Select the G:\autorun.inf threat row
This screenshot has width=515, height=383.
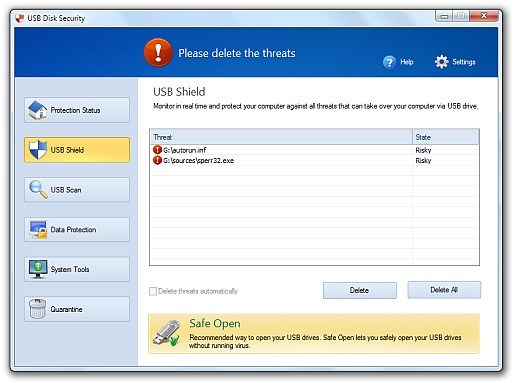pyautogui.click(x=314, y=150)
